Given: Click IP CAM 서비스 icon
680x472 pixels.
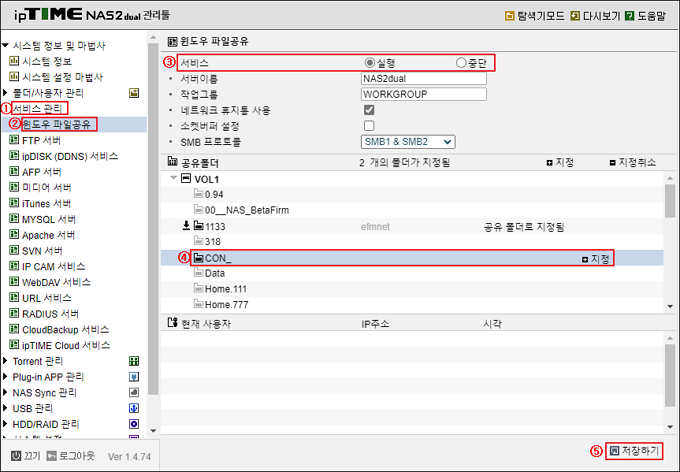Looking at the screenshot, I should pyautogui.click(x=14, y=266).
